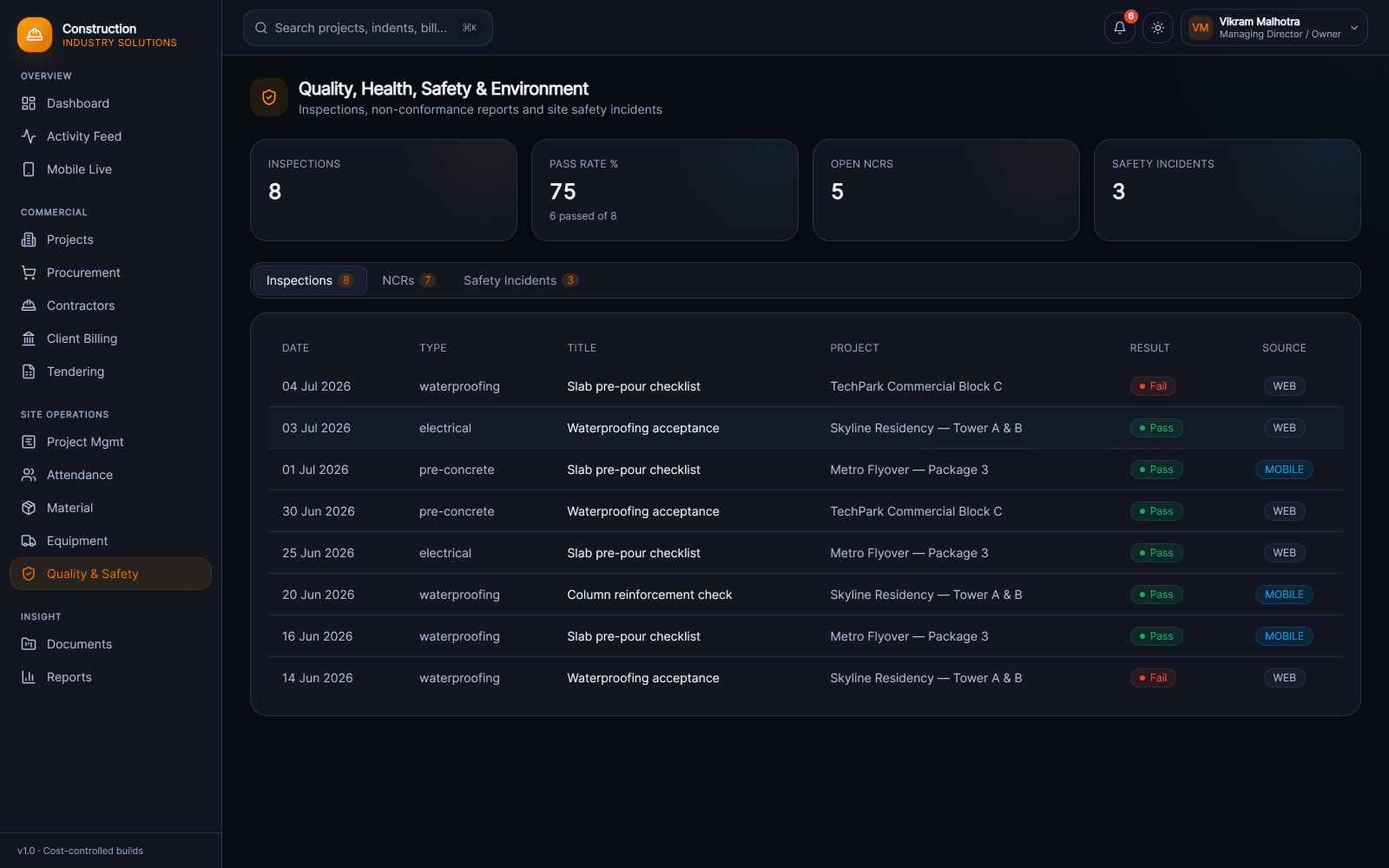Switch to the Safety Incidents tab

click(520, 280)
